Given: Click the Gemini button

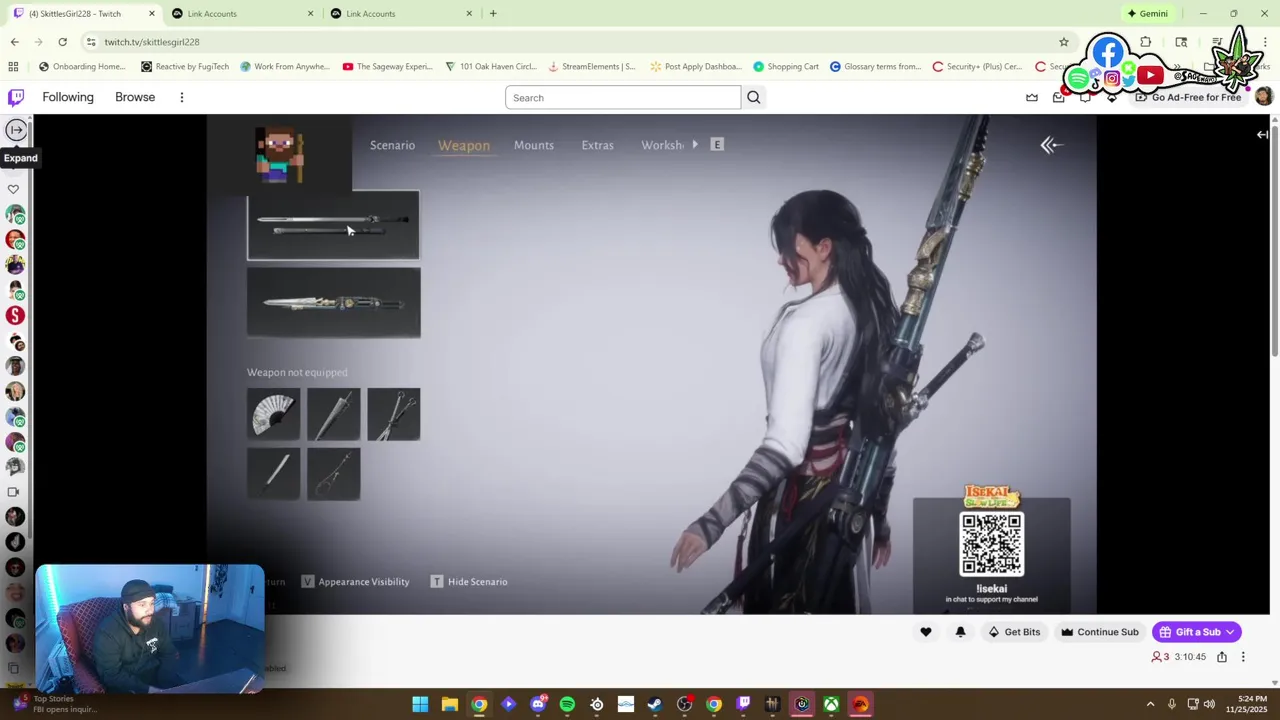Looking at the screenshot, I should pos(1147,14).
